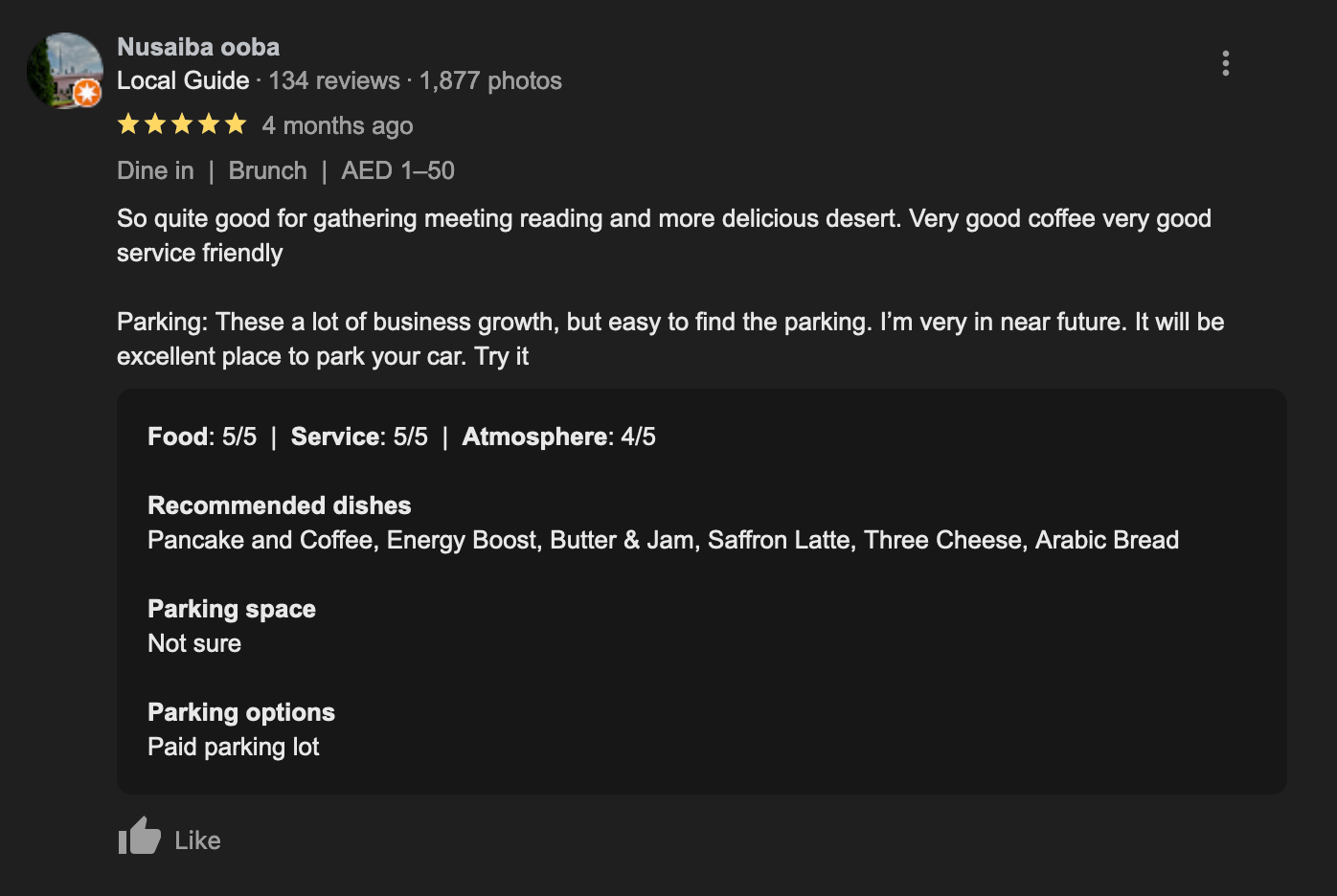The image size is (1337, 896).
Task: Click the 4 months ago timestamp
Action: coord(337,125)
